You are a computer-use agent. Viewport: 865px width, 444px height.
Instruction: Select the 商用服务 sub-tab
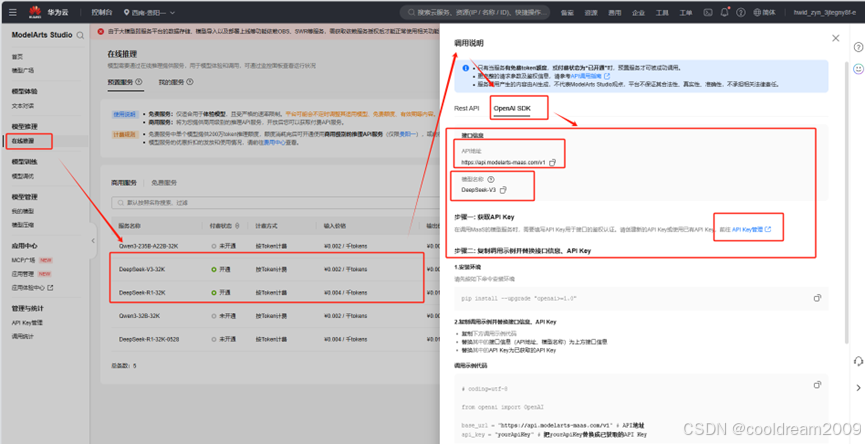(x=124, y=183)
